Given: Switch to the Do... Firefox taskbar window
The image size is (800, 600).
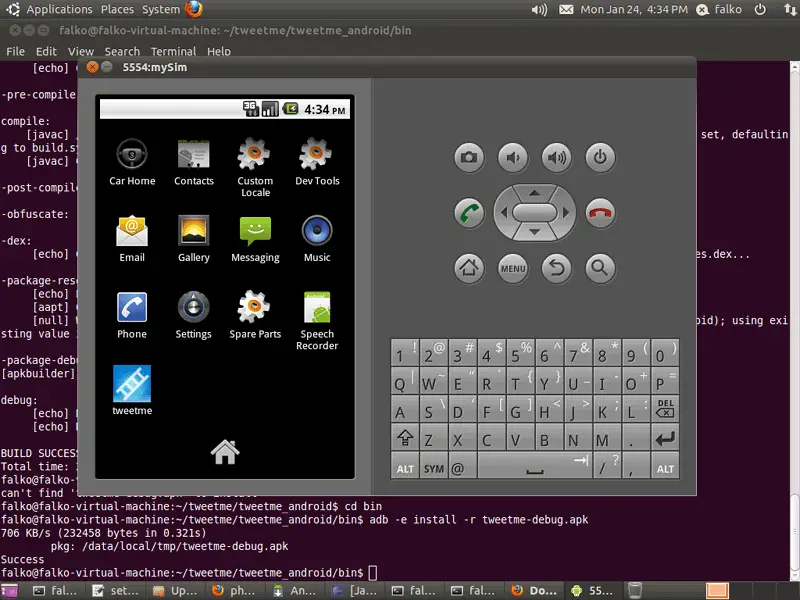Looking at the screenshot, I should 535,591.
